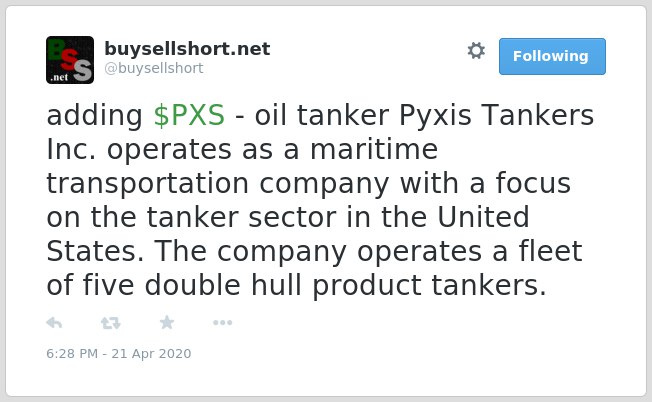Click the green $PXS ticker symbol
Viewport: 652px width, 402px height.
pos(189,115)
